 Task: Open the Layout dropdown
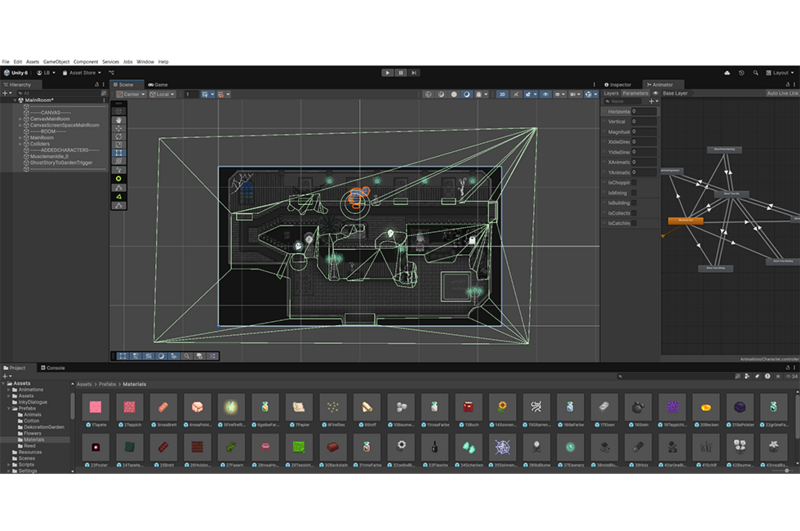(x=781, y=73)
